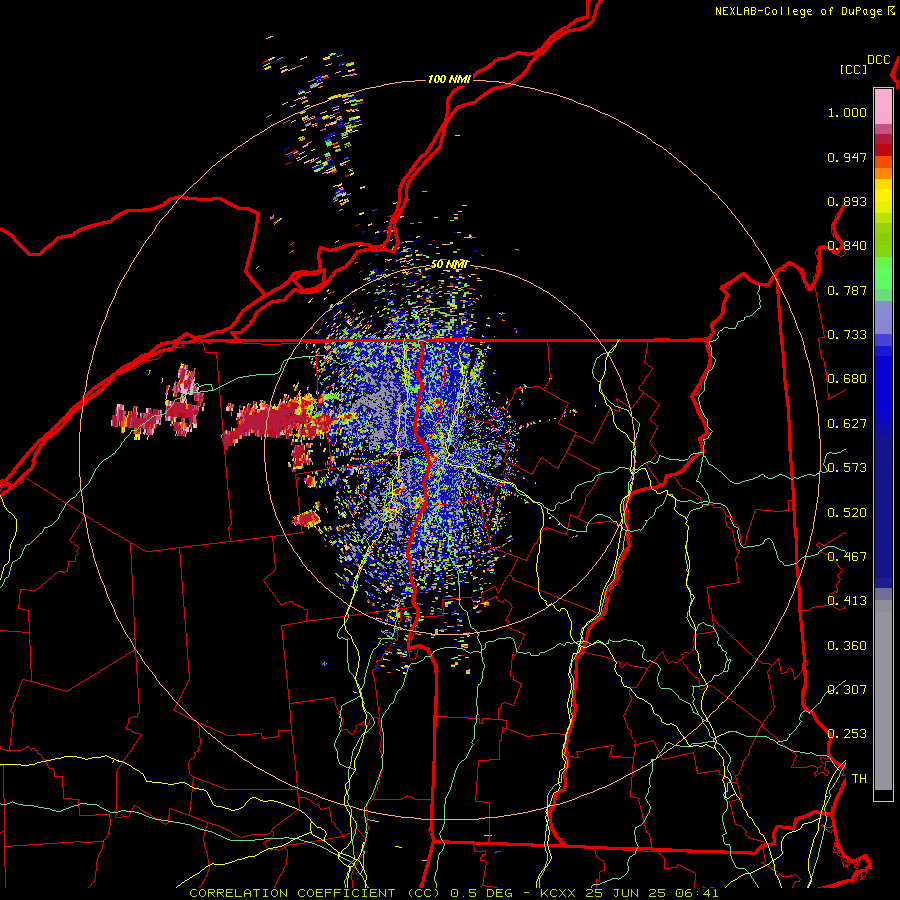Viewport: 900px width, 900px height.
Task: Pick the yellow color bar segment
Action: (883, 196)
